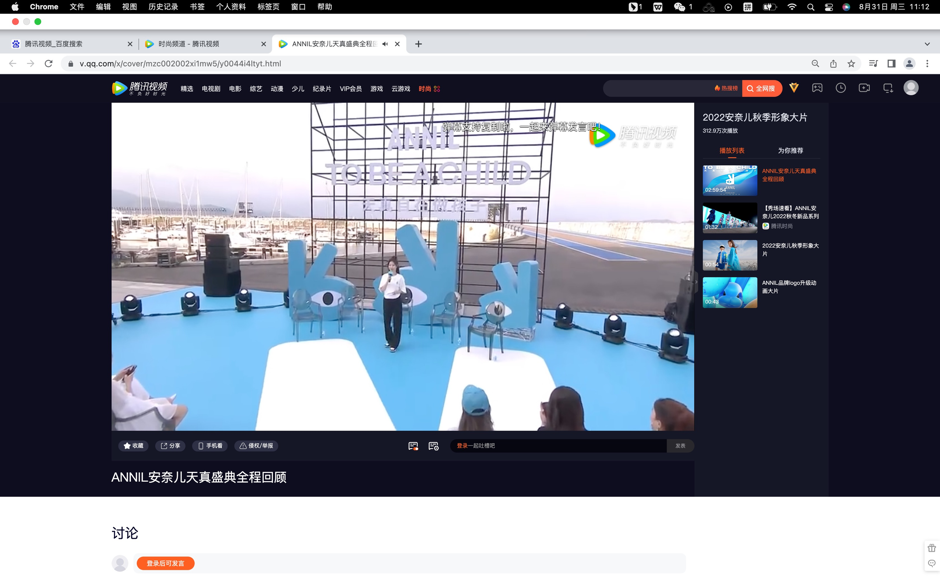Open the Chrome profile icon
The image size is (940, 588).
coord(909,64)
